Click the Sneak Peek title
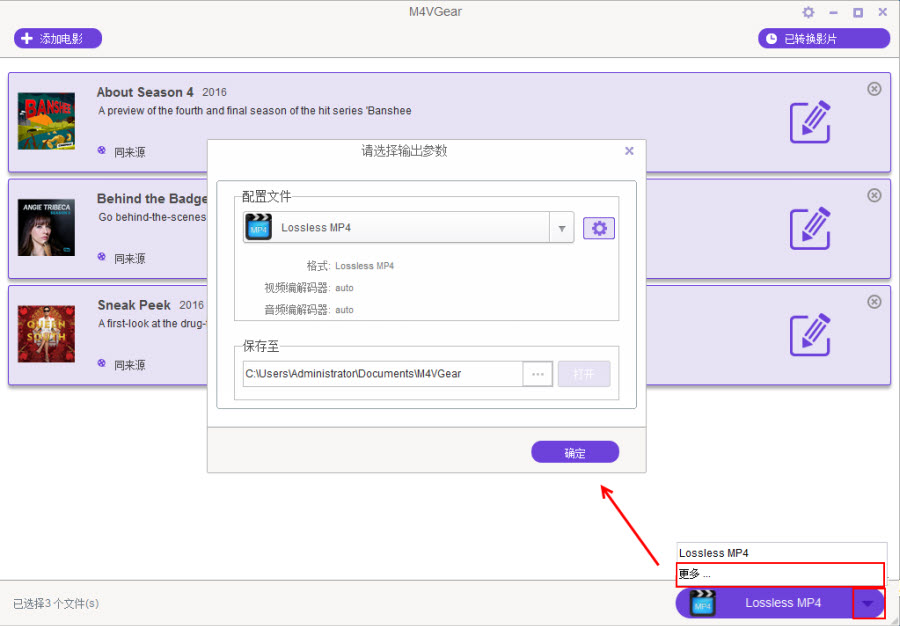Image resolution: width=900 pixels, height=626 pixels. pos(134,305)
